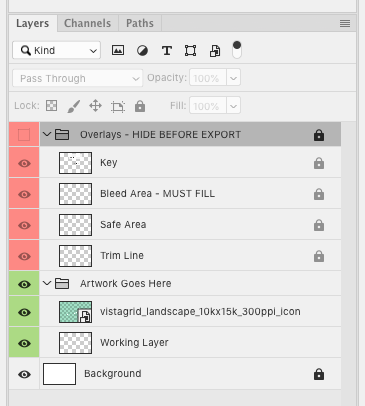Click the Overlays group folder icon
Image resolution: width=365 pixels, height=406 pixels.
click(62, 135)
